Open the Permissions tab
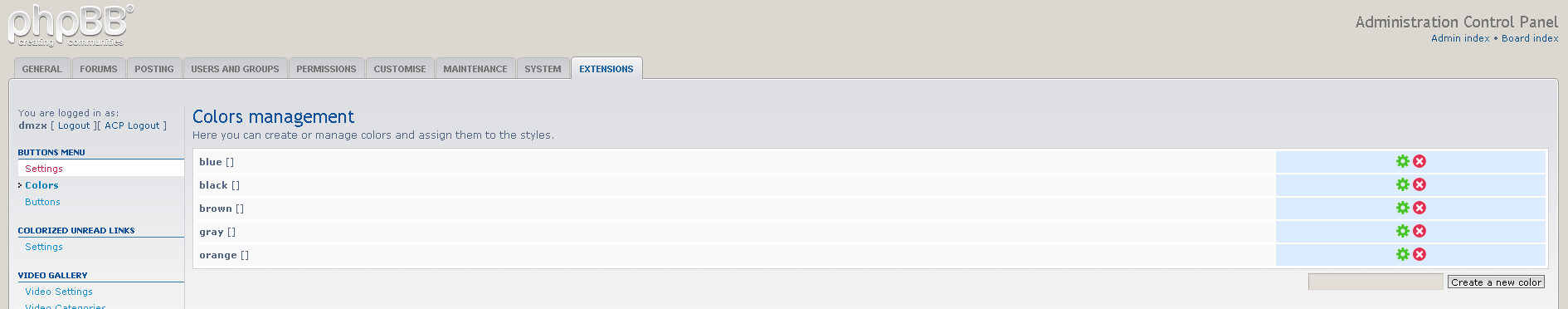This screenshot has width=1568, height=309. [x=326, y=69]
